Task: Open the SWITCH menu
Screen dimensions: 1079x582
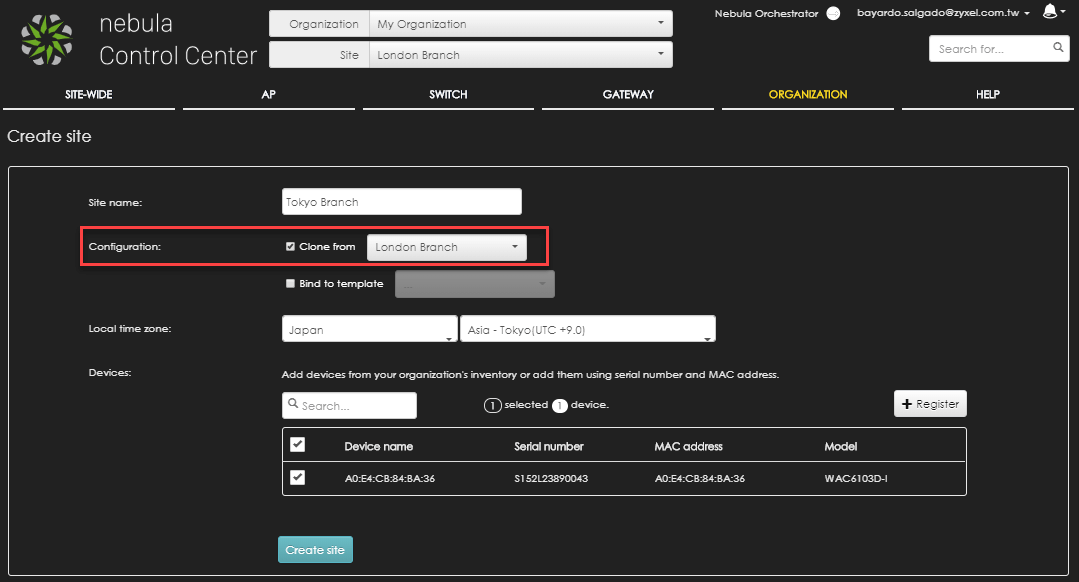Action: (x=448, y=95)
